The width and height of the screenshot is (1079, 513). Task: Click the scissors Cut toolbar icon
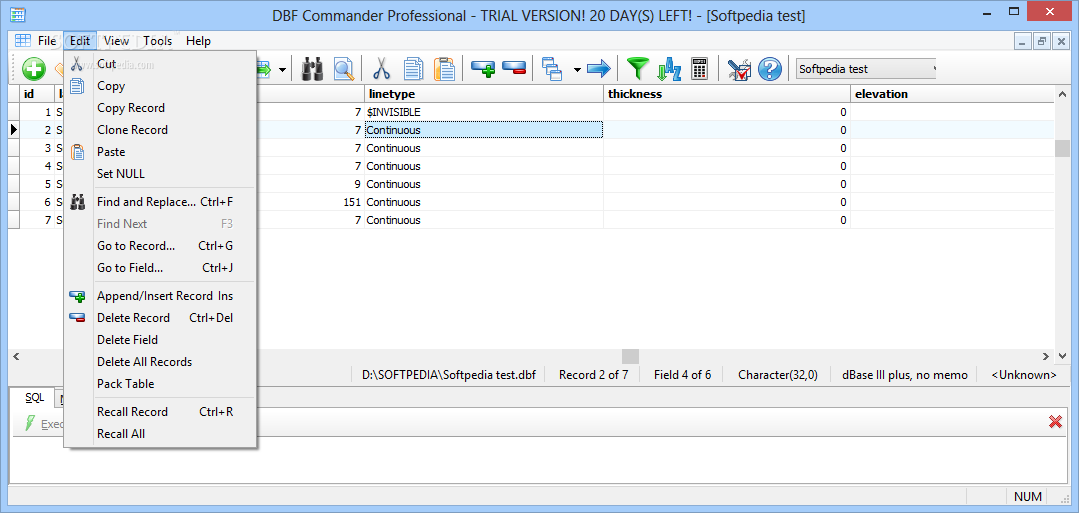point(381,69)
